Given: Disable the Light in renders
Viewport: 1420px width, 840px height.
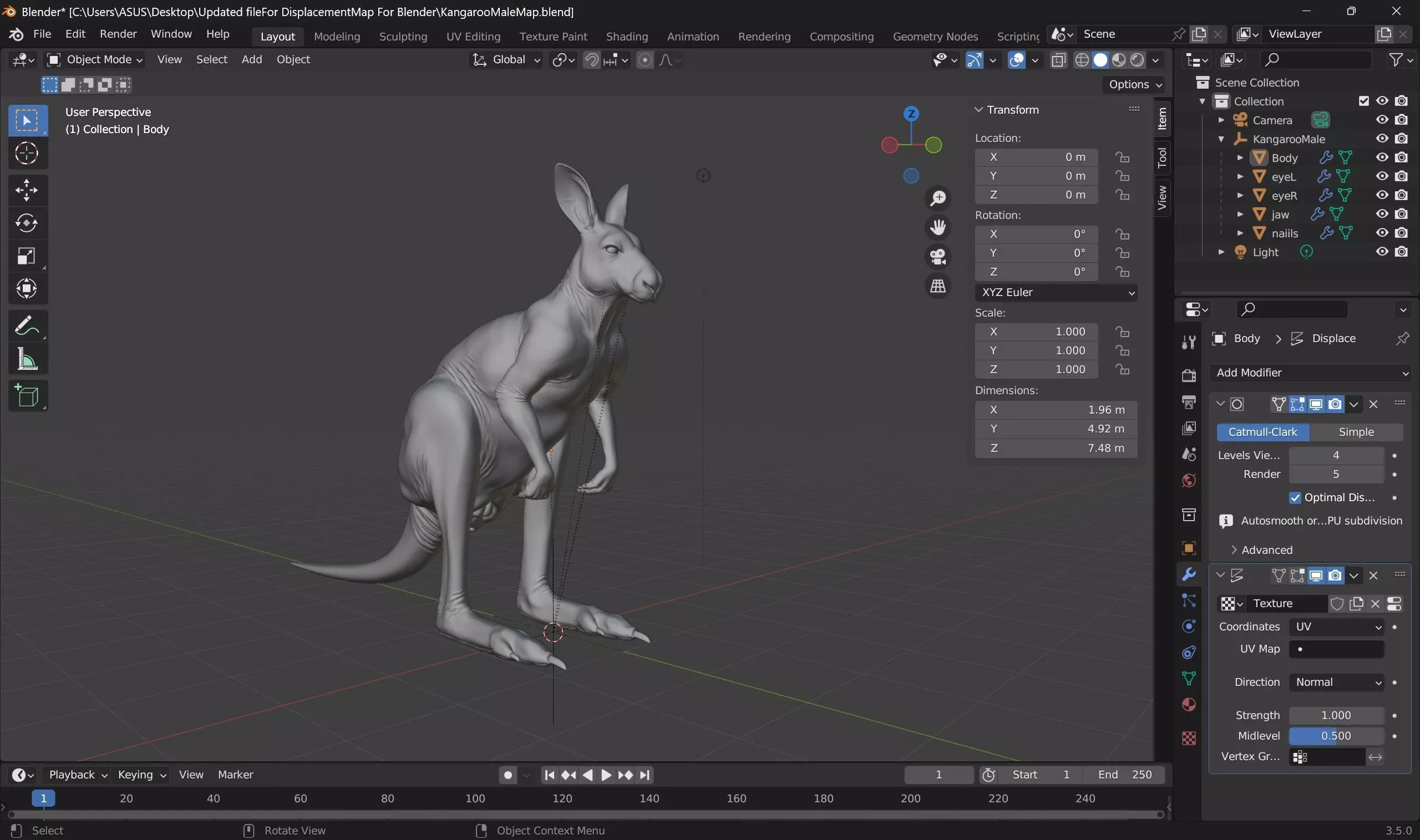Looking at the screenshot, I should coord(1401,251).
